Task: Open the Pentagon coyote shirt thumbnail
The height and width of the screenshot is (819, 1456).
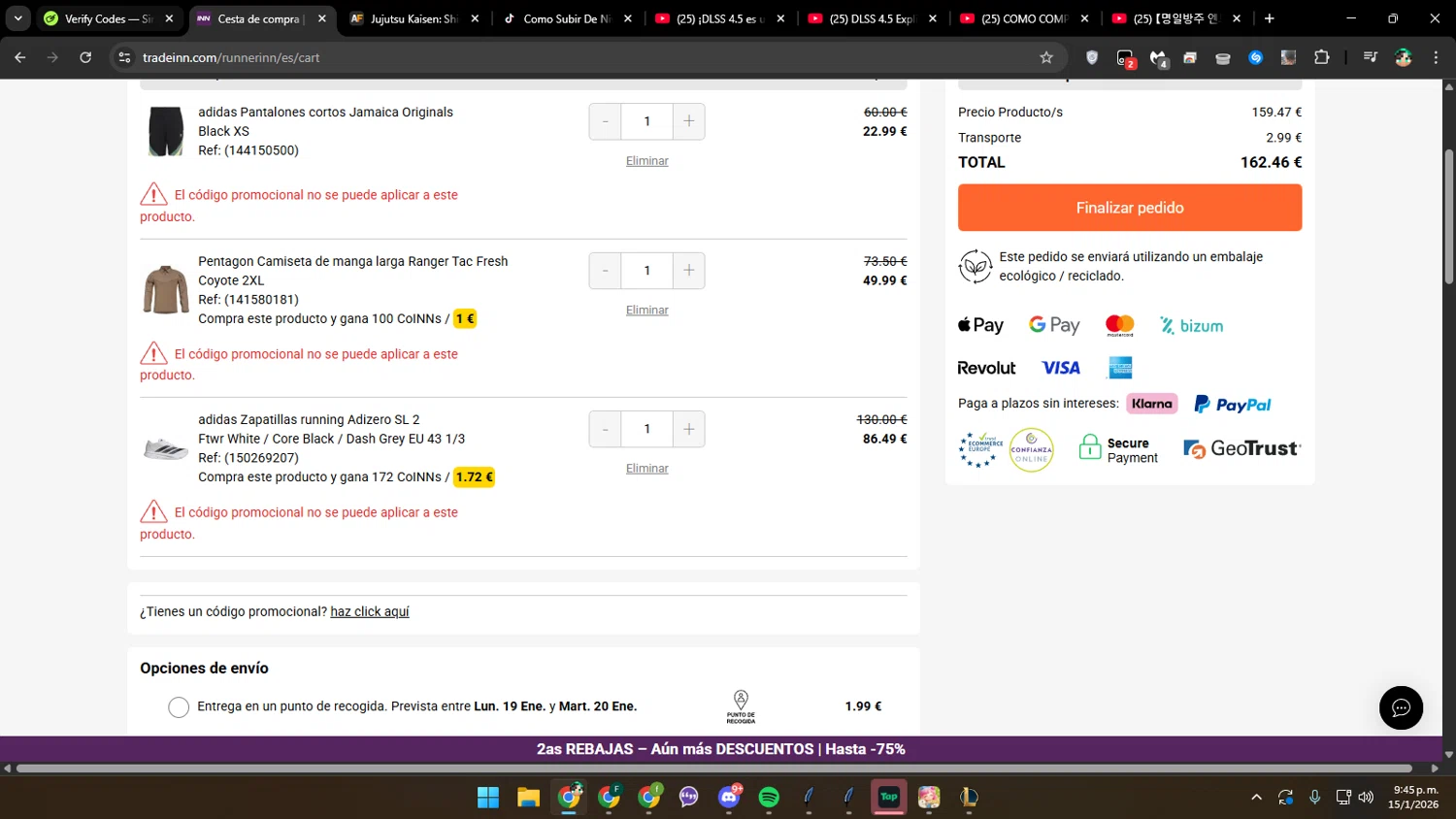Action: (x=166, y=289)
